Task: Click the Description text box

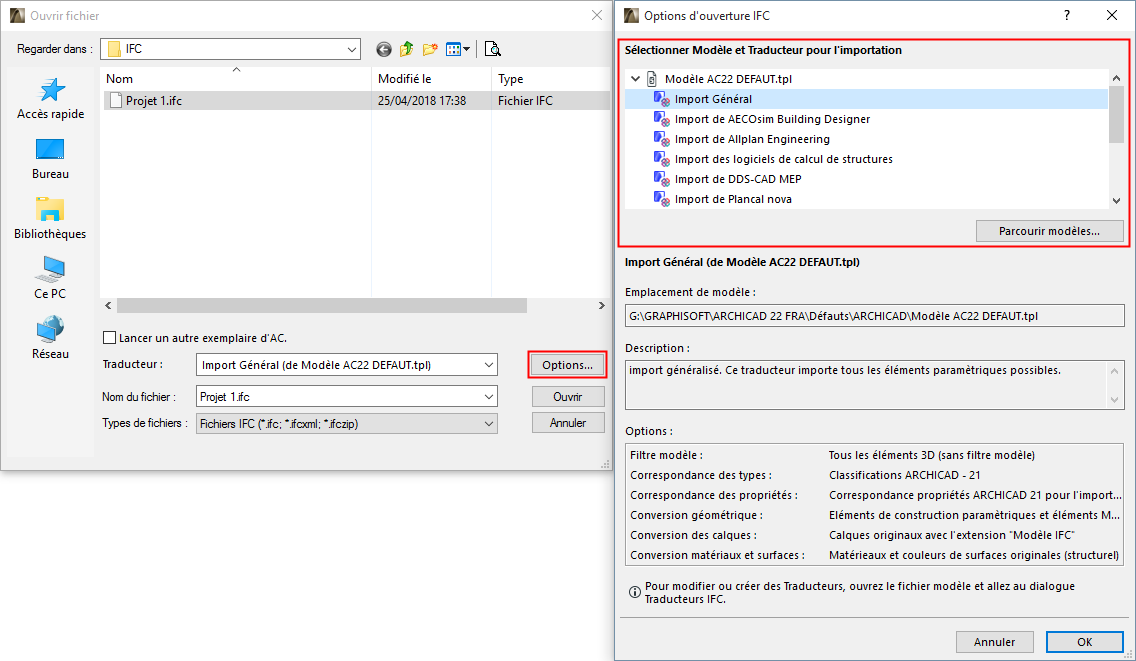Action: (874, 385)
